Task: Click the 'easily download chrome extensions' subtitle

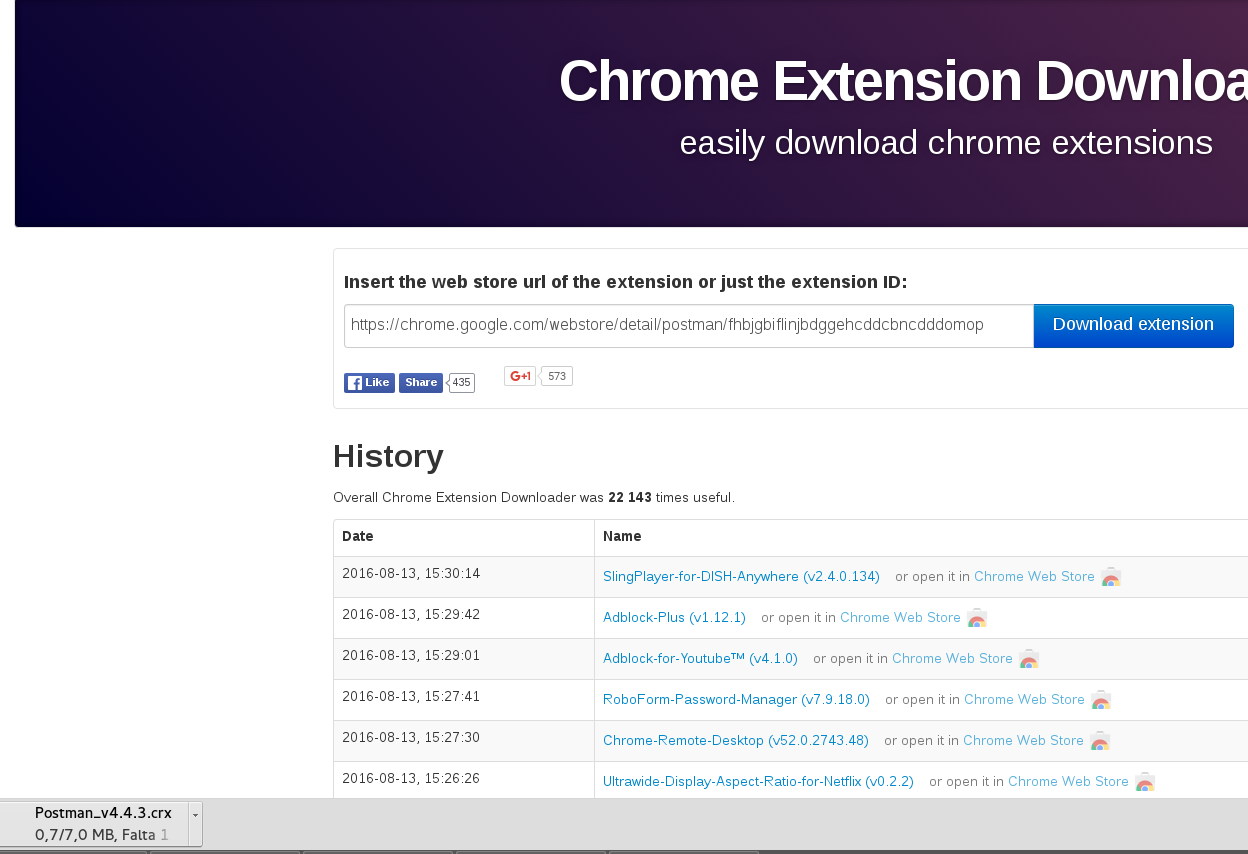Action: [946, 143]
